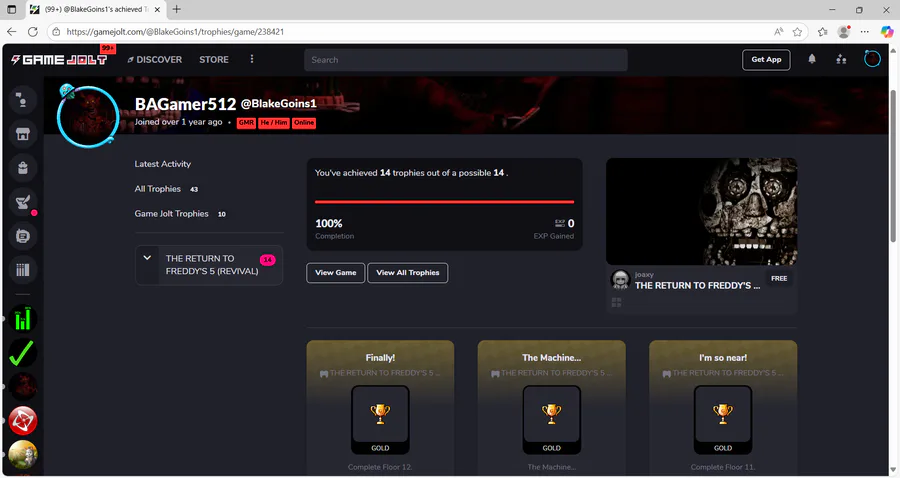Go to the Store page

pyautogui.click(x=214, y=60)
